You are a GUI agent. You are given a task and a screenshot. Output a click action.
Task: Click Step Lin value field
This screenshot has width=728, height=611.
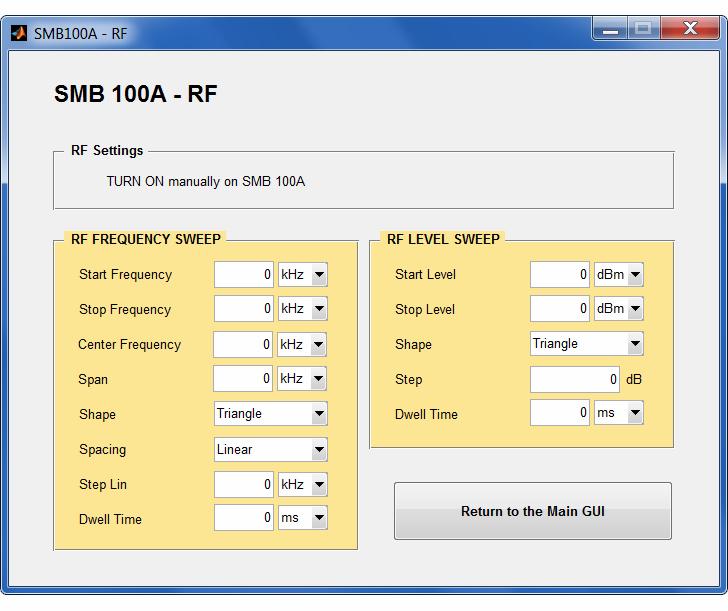click(x=244, y=485)
